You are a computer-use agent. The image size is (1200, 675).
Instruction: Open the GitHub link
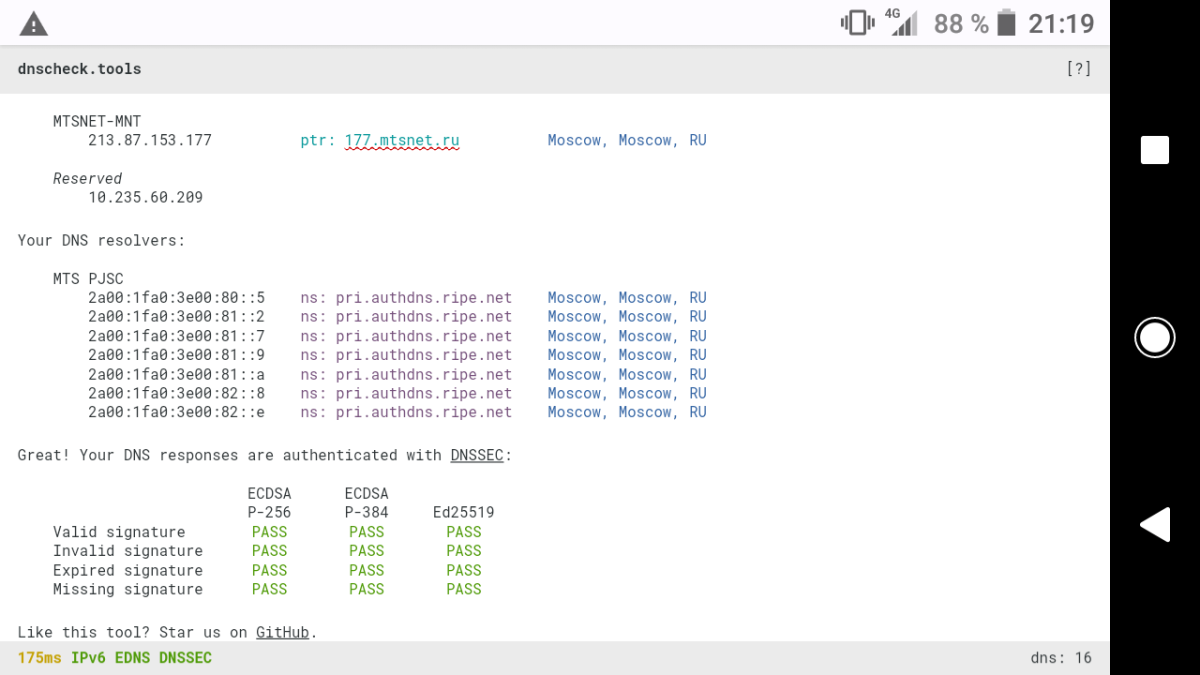(x=282, y=632)
